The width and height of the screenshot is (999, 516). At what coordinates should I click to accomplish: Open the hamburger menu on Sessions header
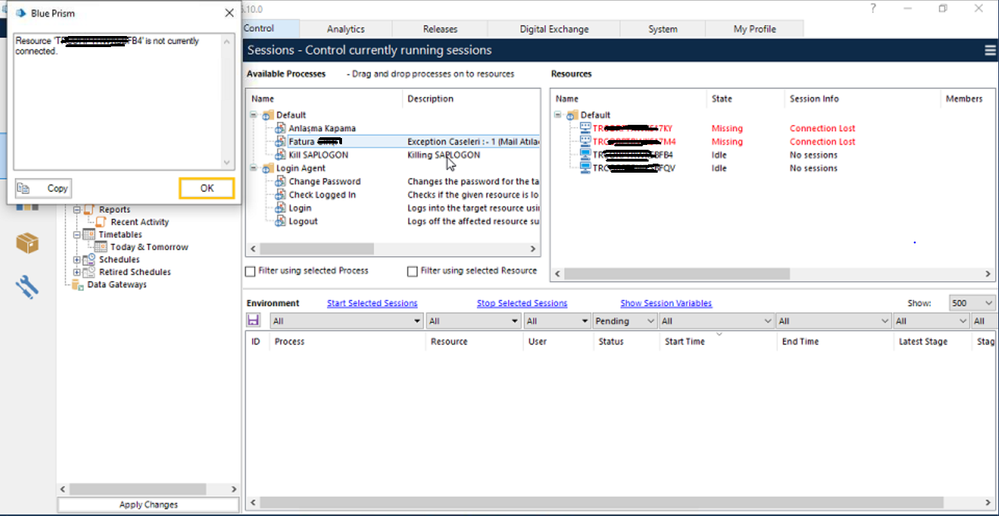click(x=991, y=50)
